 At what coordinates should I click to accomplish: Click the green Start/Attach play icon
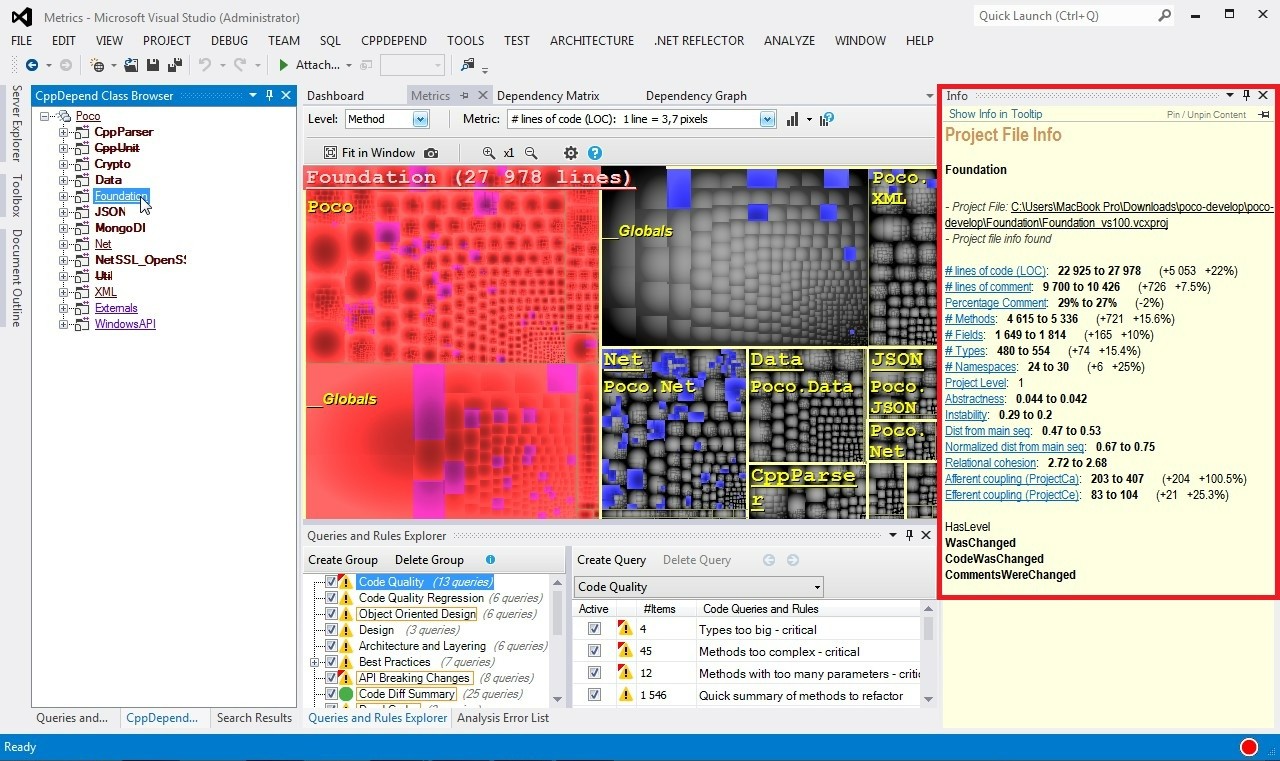(x=284, y=65)
